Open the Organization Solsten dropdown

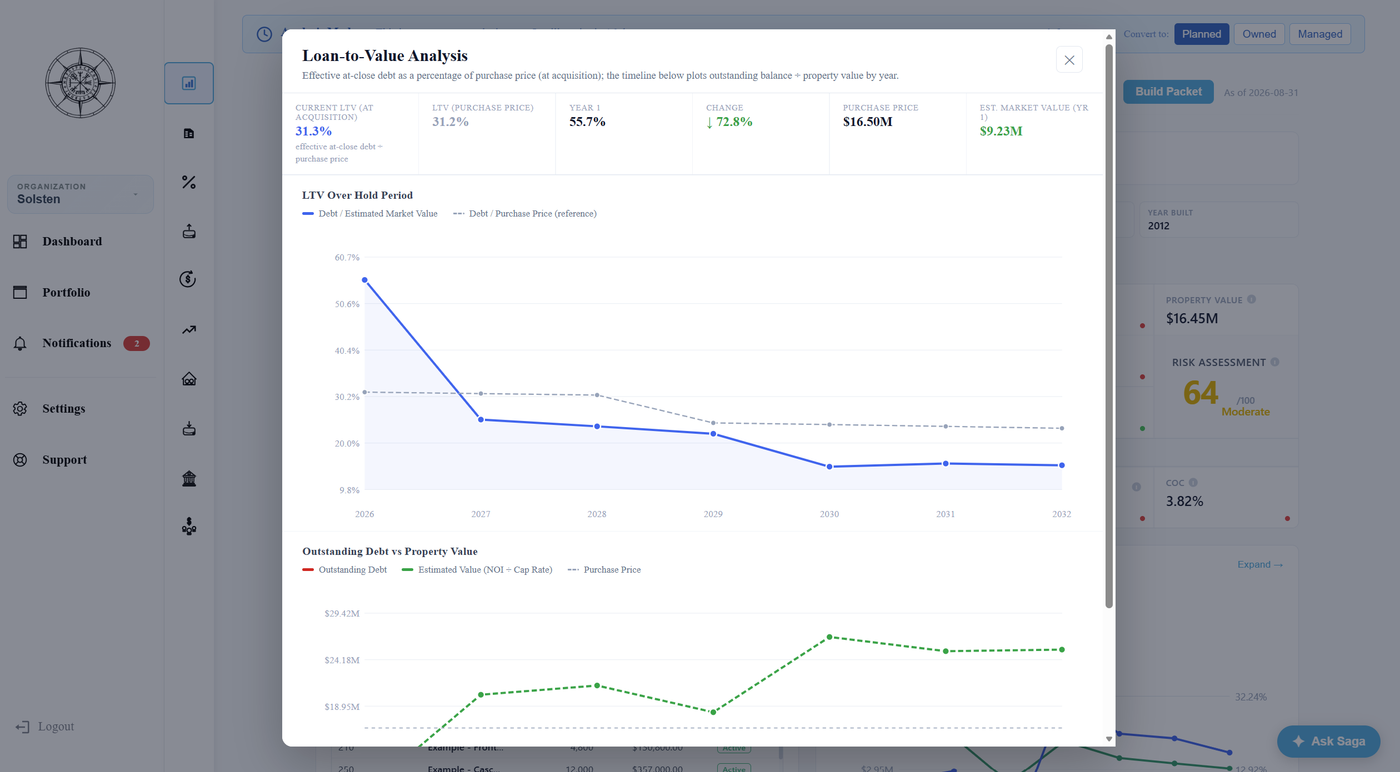pos(81,194)
